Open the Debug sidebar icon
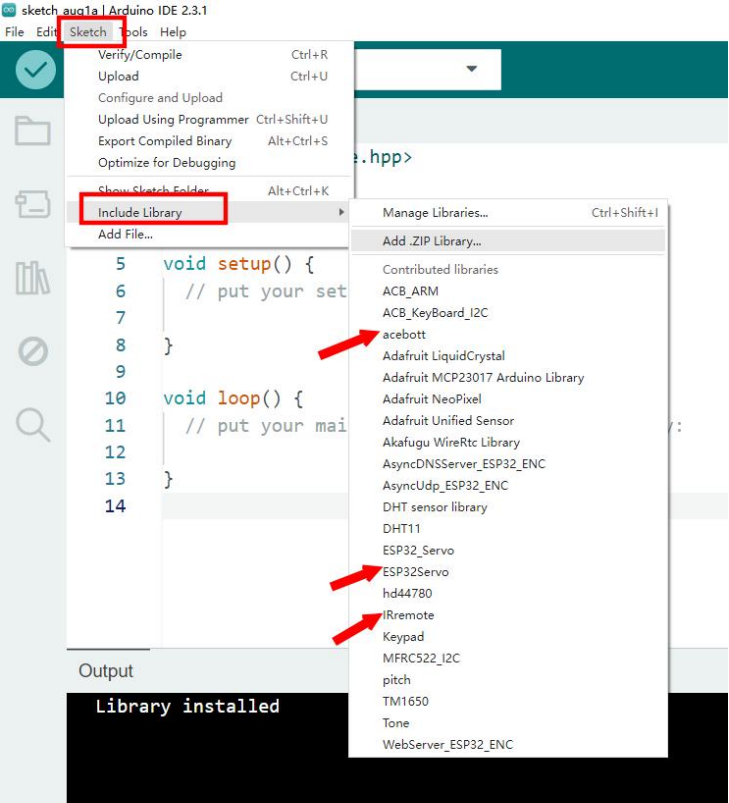 (x=32, y=351)
